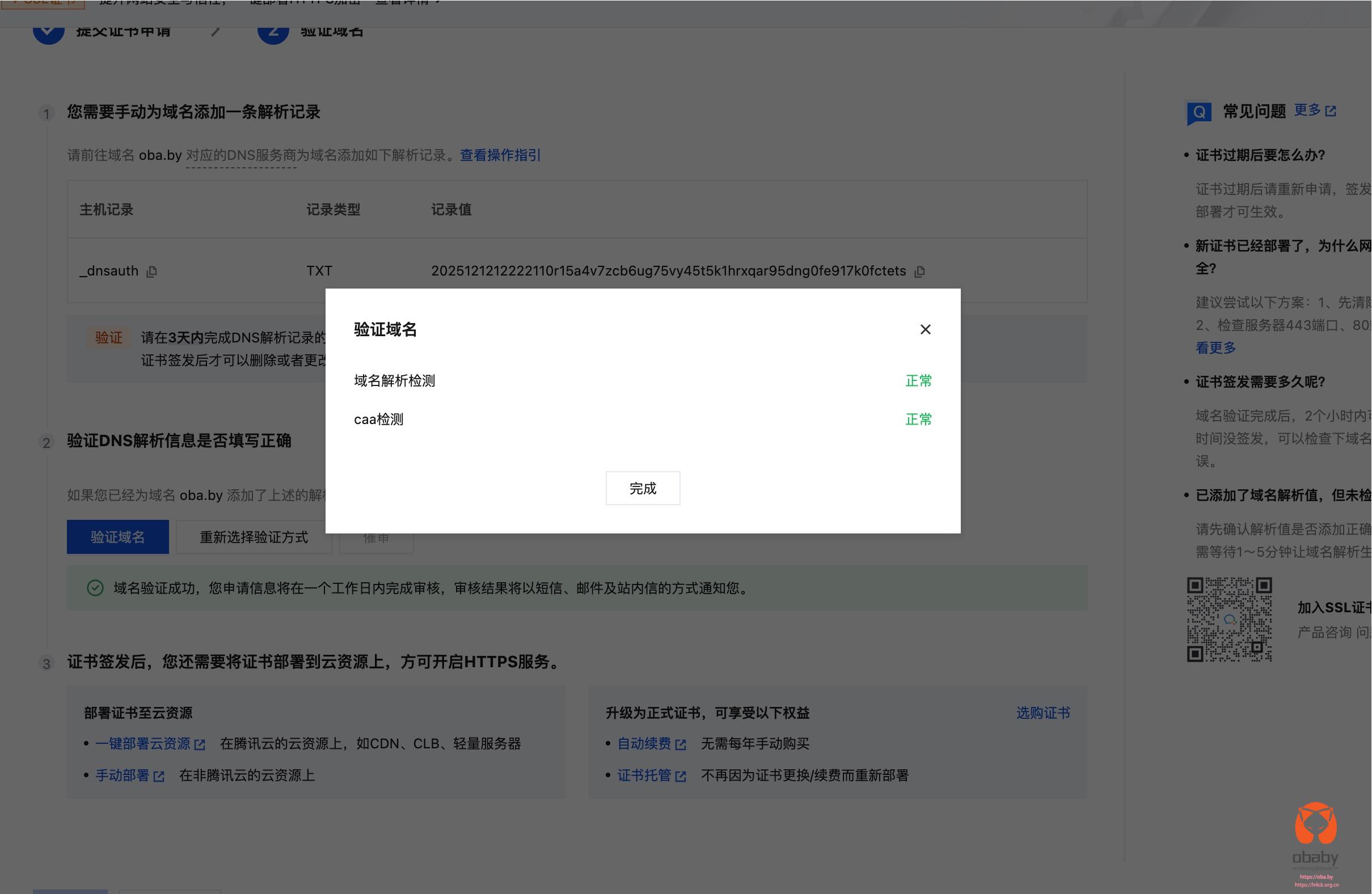Click the 正常 status beside caa检测
The width and height of the screenshot is (1372, 894).
click(918, 420)
